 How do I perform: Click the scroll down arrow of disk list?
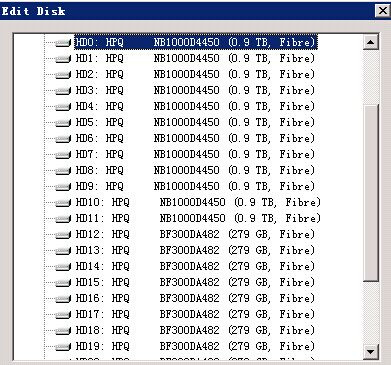pos(371,351)
